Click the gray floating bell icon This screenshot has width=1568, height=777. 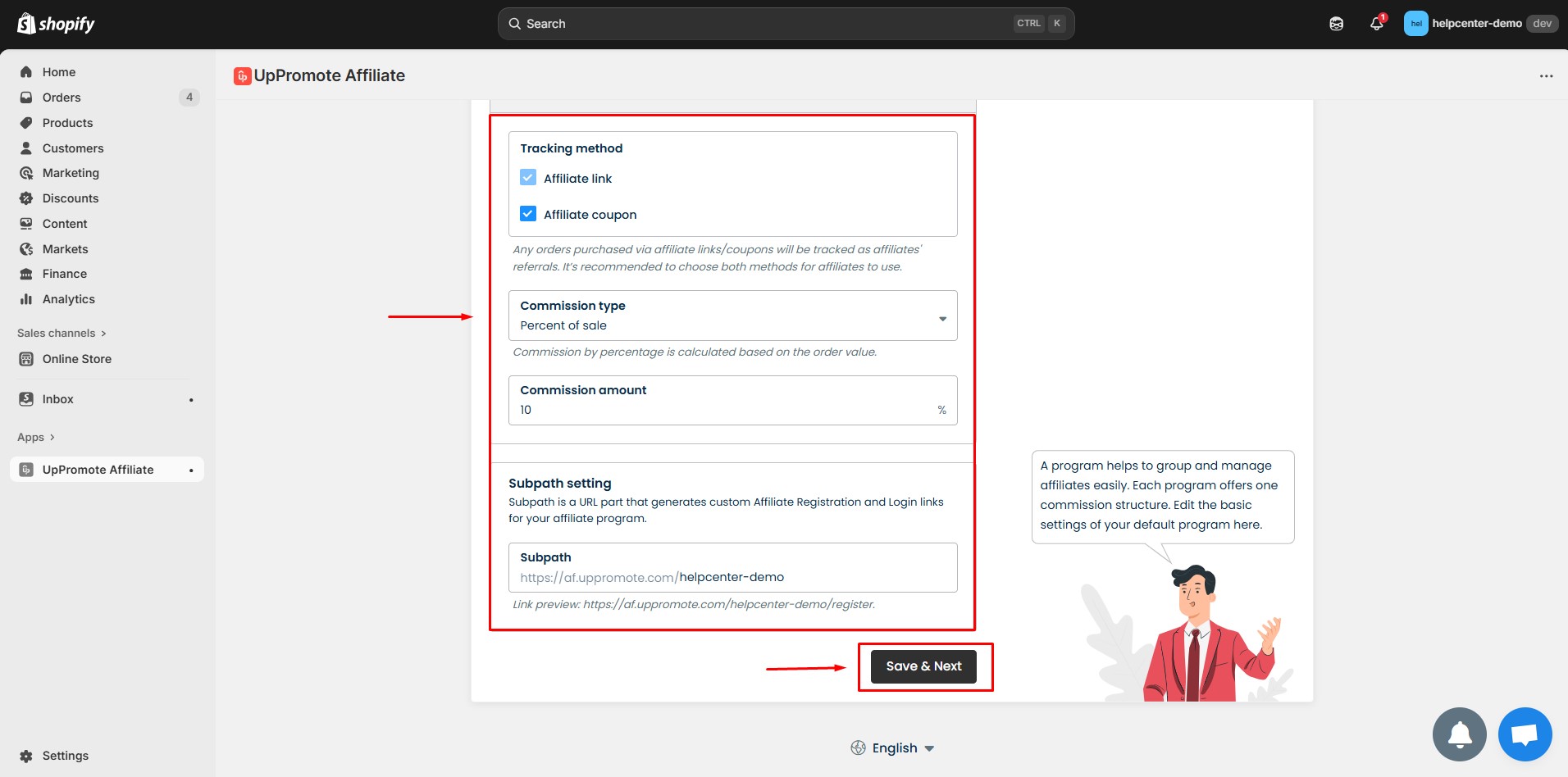click(x=1459, y=734)
